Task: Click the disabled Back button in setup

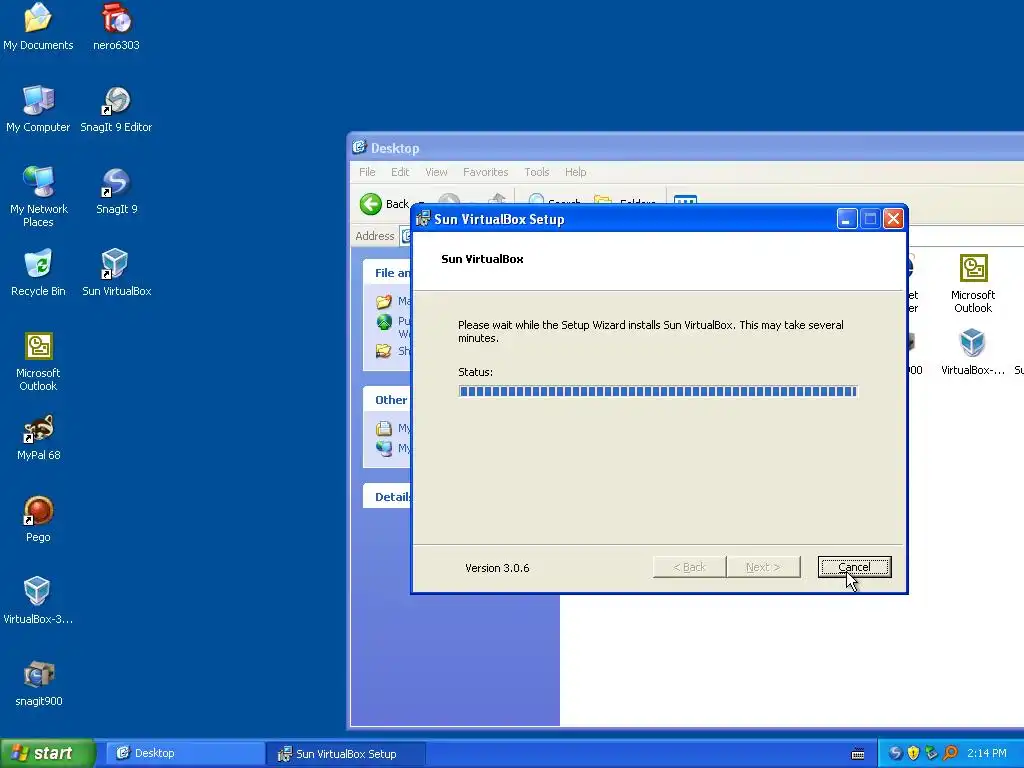Action: (x=689, y=567)
